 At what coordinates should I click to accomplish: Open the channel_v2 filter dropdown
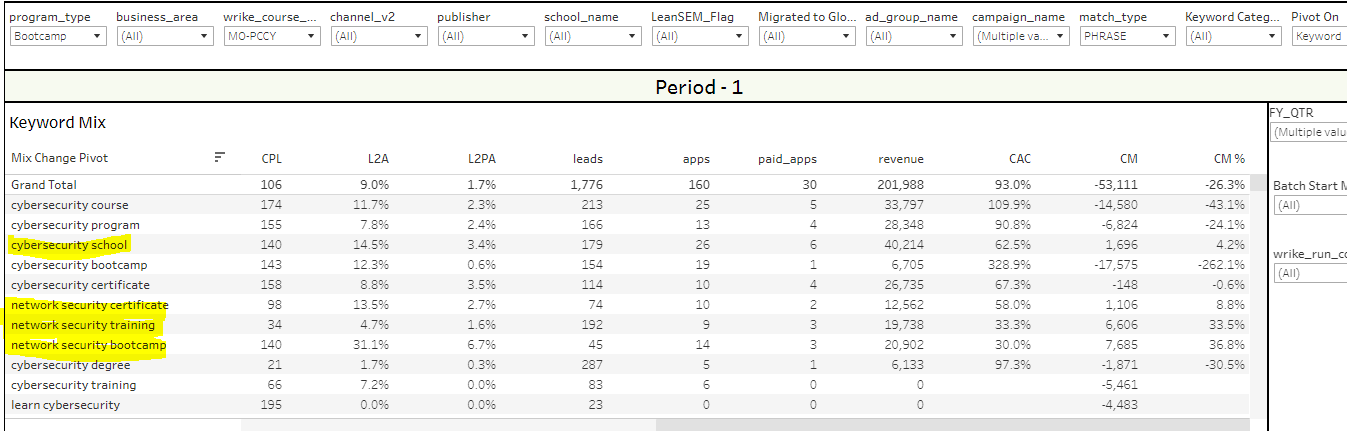(379, 36)
